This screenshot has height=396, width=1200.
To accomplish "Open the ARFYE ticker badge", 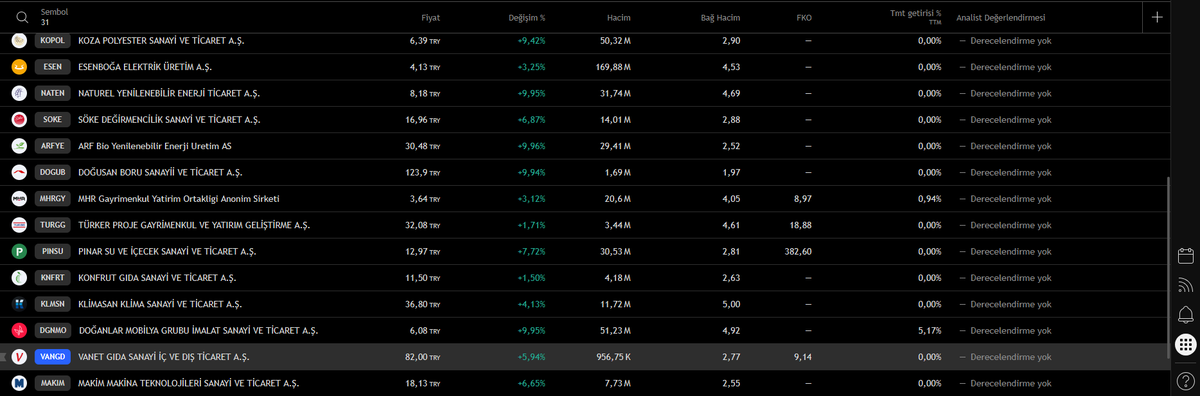I will click(52, 146).
